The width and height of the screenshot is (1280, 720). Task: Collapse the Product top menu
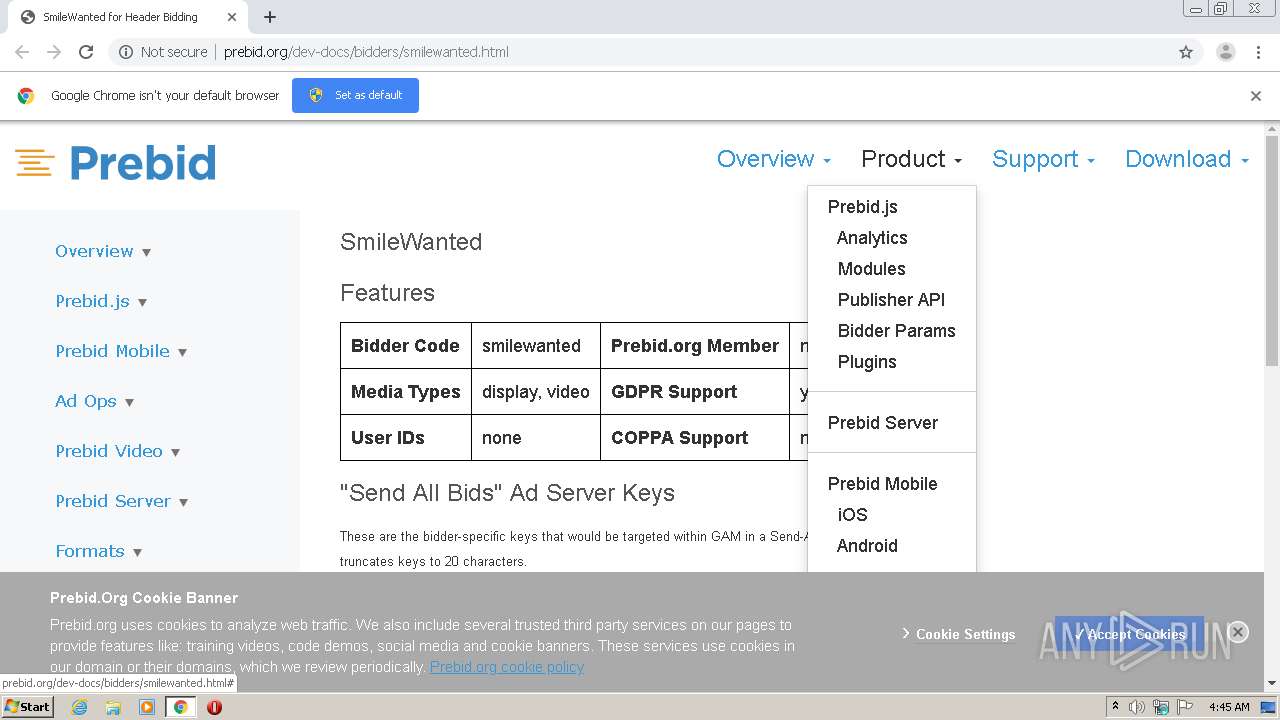pos(911,159)
